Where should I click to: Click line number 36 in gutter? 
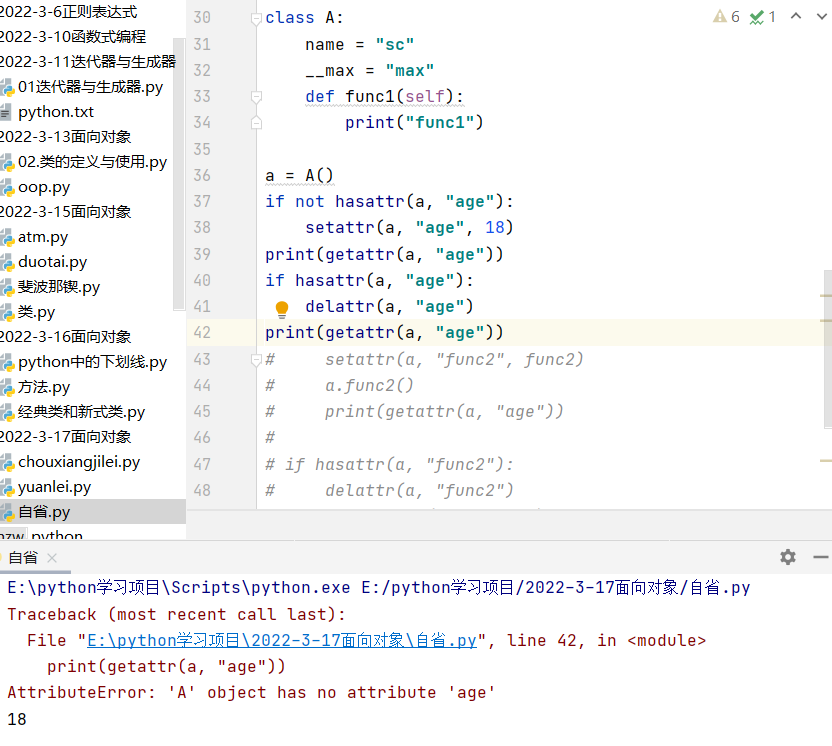click(x=202, y=176)
